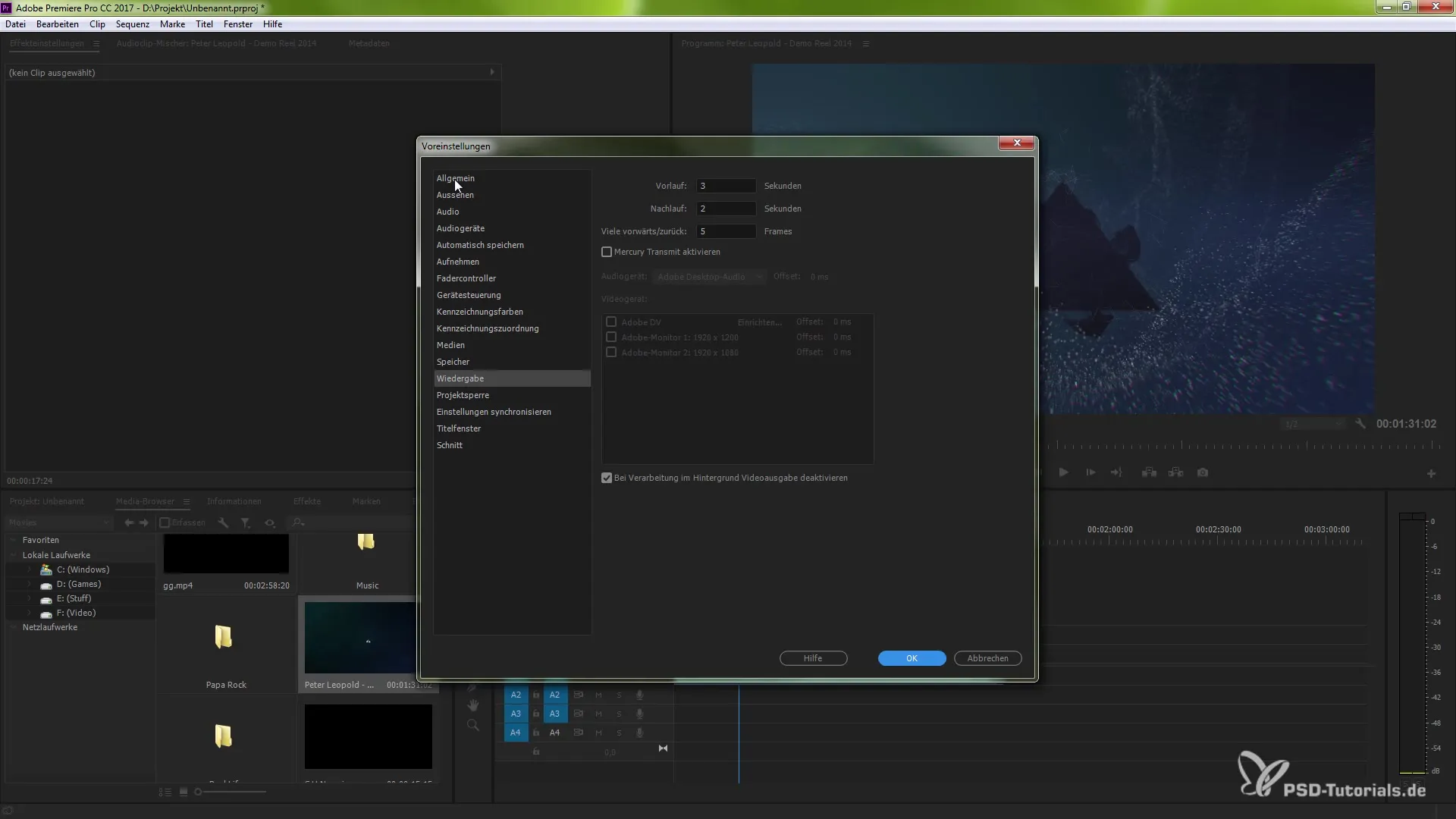Navigate forward in Media-Browser

pyautogui.click(x=144, y=522)
